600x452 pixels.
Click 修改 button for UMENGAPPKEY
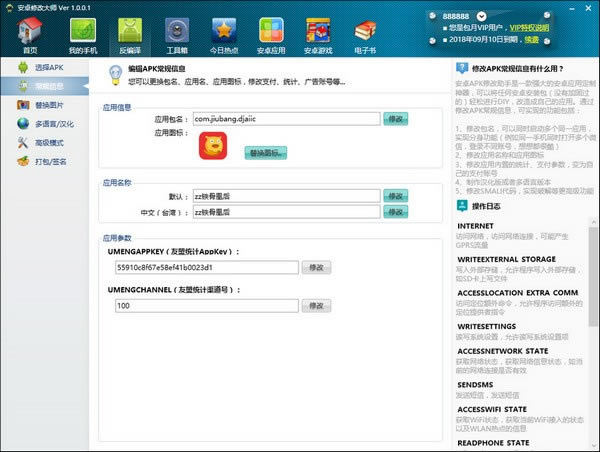(316, 268)
